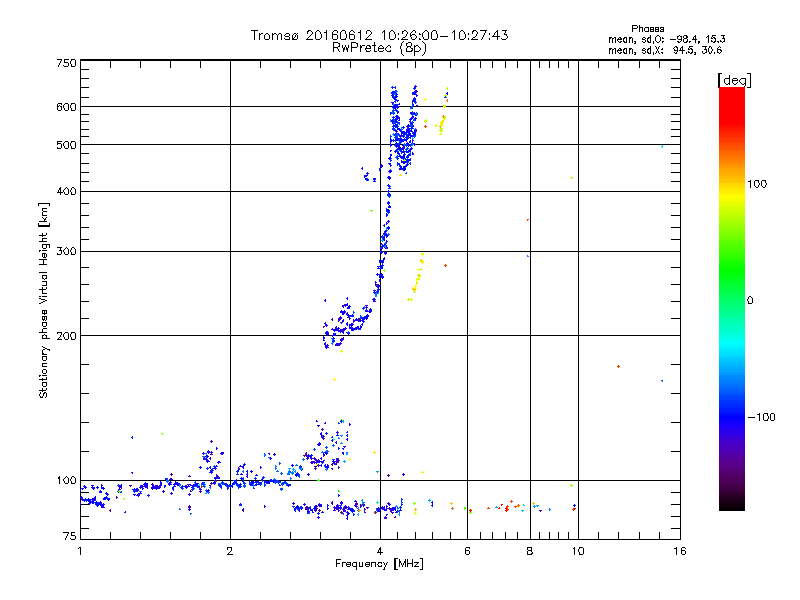Image resolution: width=800 pixels, height=600 pixels.
Task: Click the 'mean, sd,X: 94.5, 30.6' line
Action: 665,50
